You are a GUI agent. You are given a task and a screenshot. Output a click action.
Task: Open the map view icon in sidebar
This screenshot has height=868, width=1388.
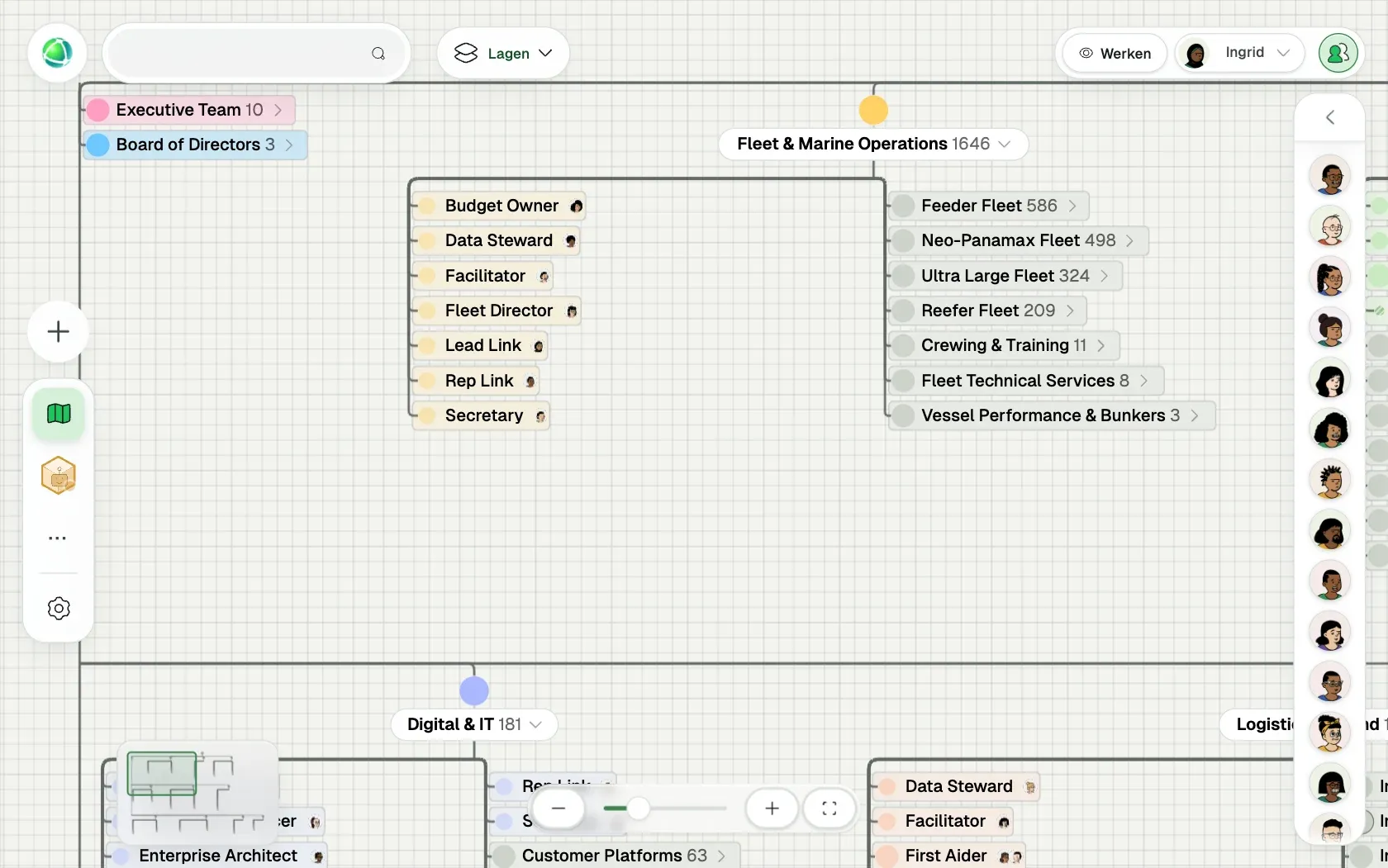click(59, 413)
